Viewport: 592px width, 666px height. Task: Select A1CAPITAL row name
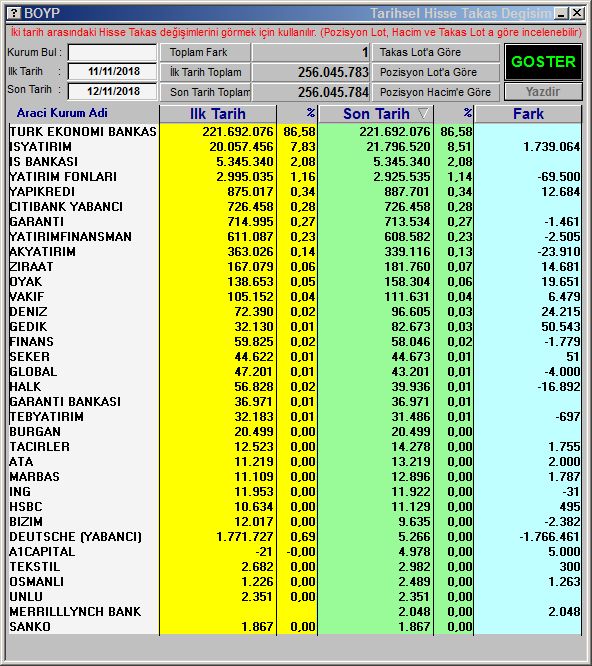click(42, 552)
